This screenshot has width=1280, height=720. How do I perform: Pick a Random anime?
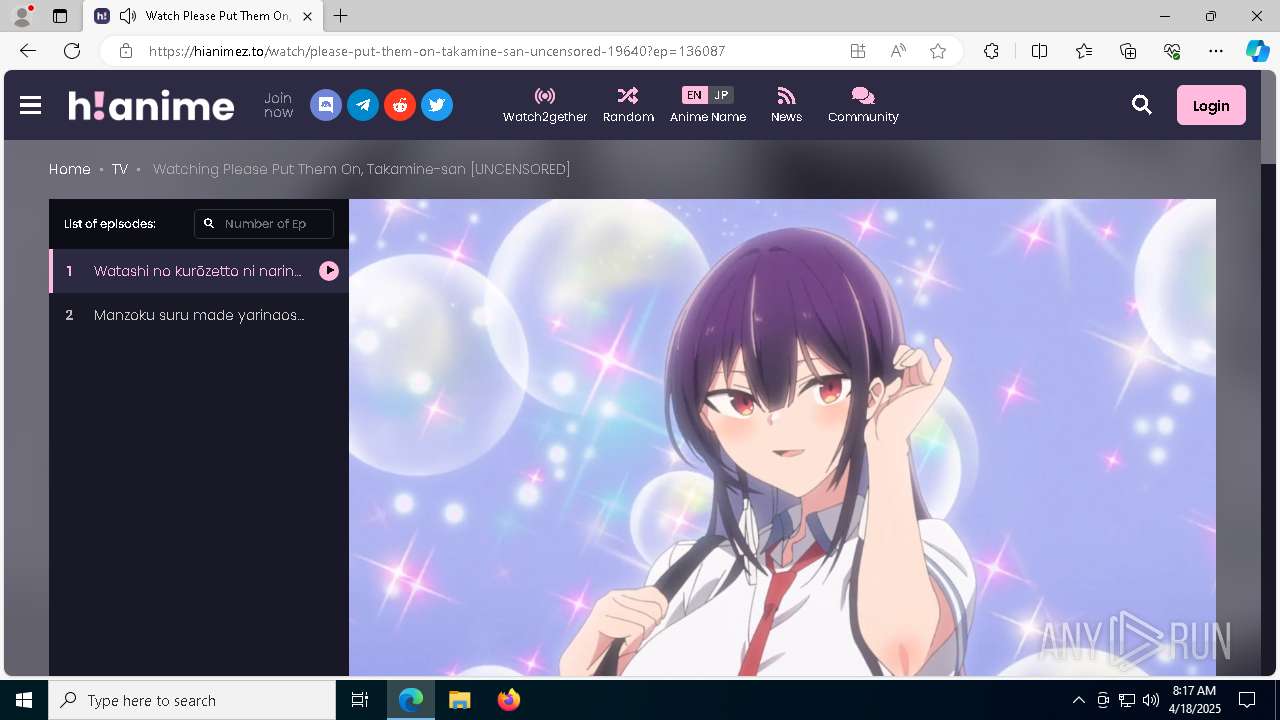tap(628, 105)
